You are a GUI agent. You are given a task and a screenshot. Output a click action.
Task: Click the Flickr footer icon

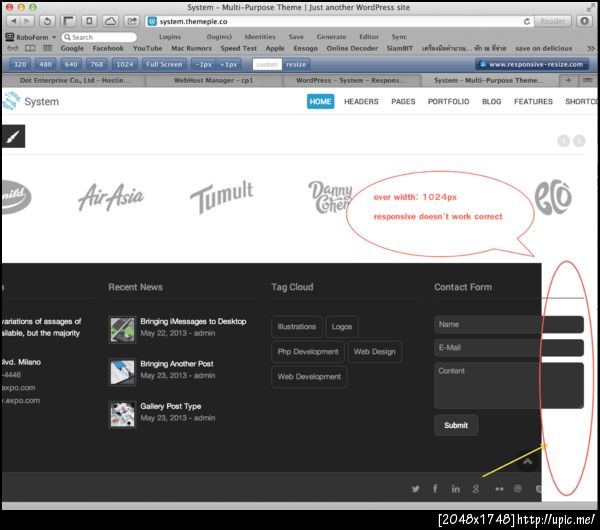click(499, 489)
